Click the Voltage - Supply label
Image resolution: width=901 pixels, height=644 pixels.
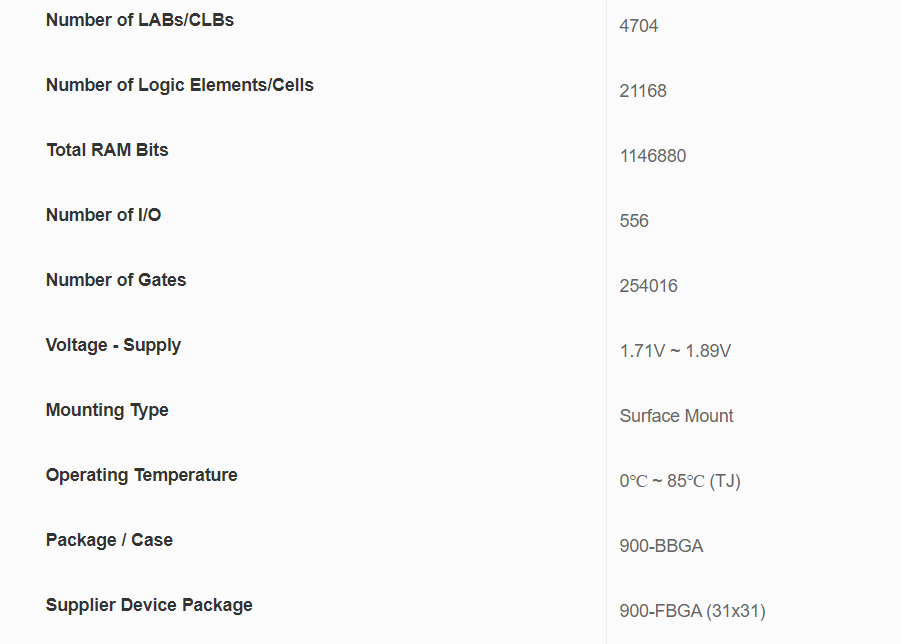click(113, 345)
